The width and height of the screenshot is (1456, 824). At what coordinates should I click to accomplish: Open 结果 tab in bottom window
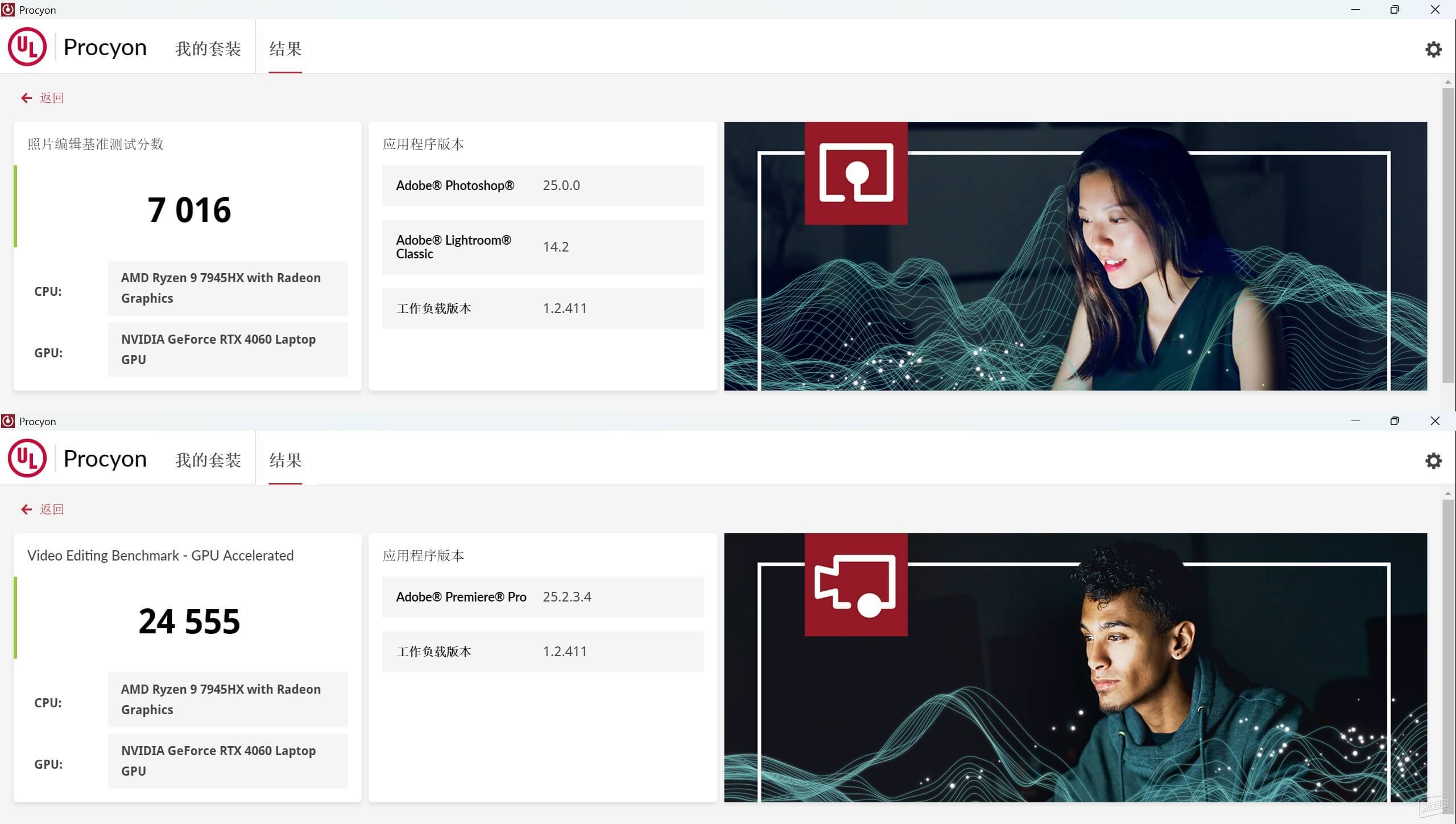coord(286,460)
